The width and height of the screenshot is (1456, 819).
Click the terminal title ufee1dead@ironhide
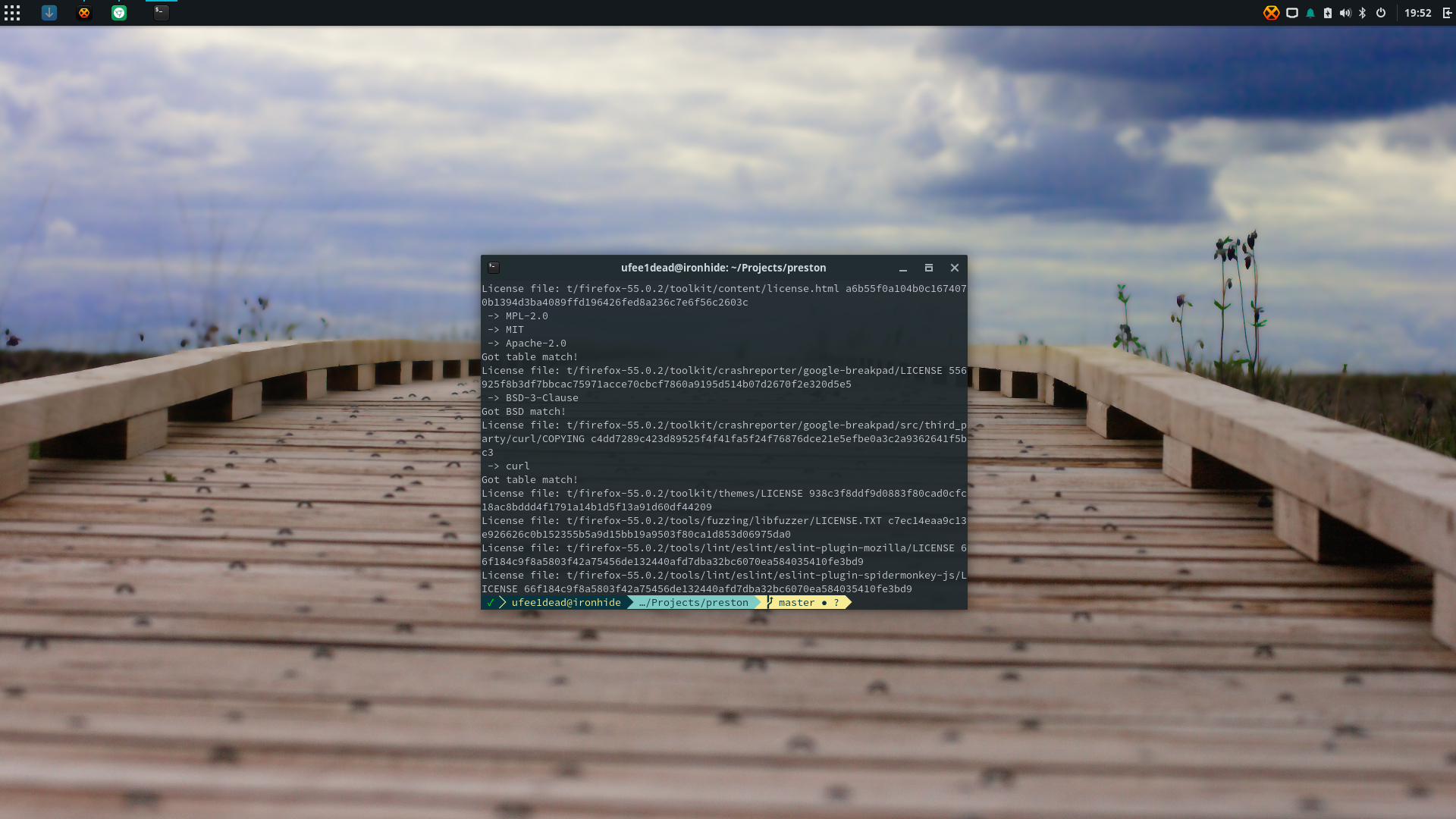723,268
